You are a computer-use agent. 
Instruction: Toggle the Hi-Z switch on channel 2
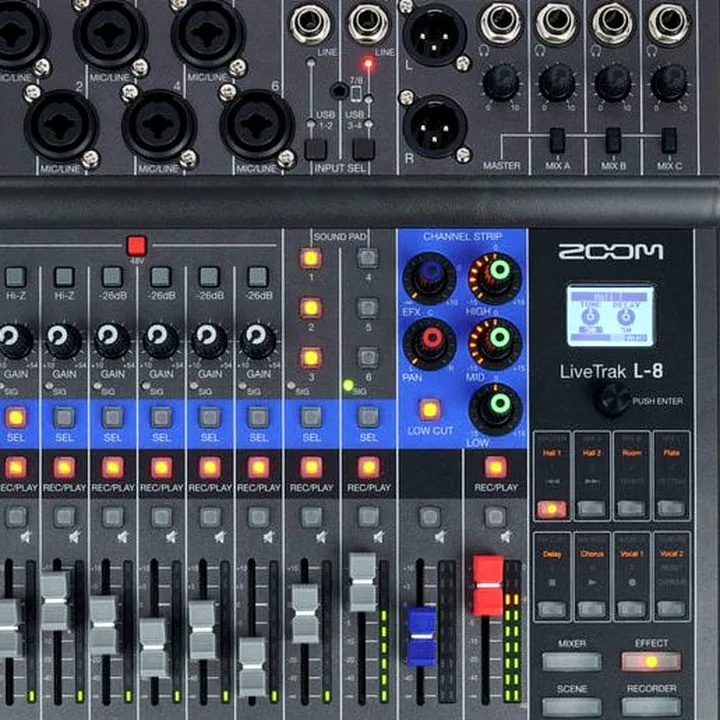64,277
